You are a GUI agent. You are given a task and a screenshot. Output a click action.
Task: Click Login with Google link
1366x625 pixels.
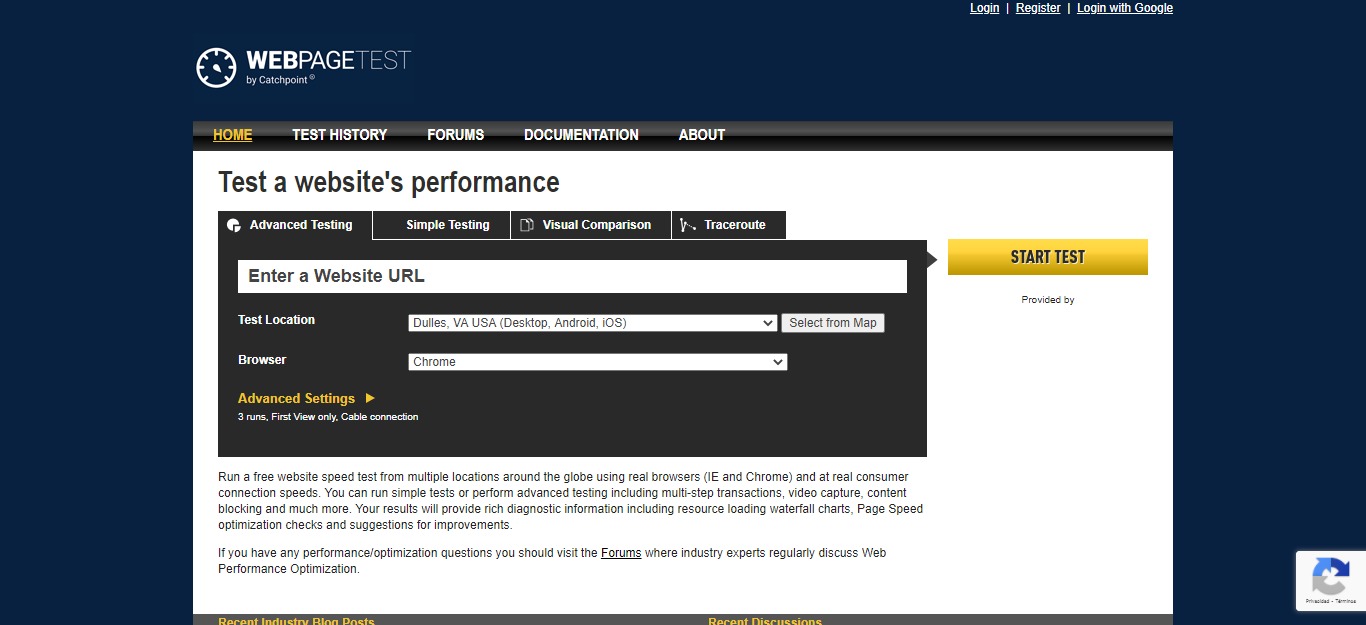point(1125,8)
